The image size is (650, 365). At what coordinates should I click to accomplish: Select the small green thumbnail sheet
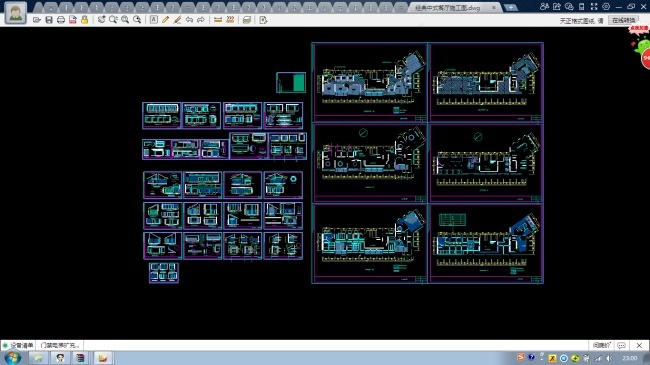[x=291, y=82]
